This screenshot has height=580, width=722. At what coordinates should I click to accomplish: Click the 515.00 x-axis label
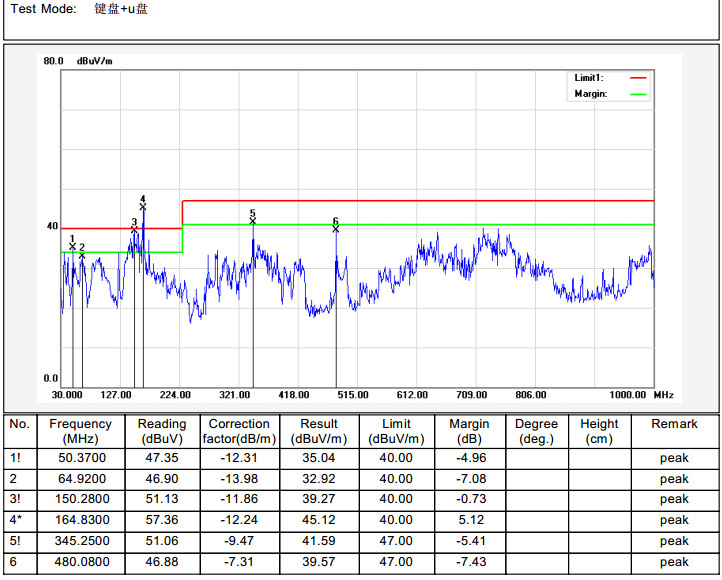(x=353, y=395)
